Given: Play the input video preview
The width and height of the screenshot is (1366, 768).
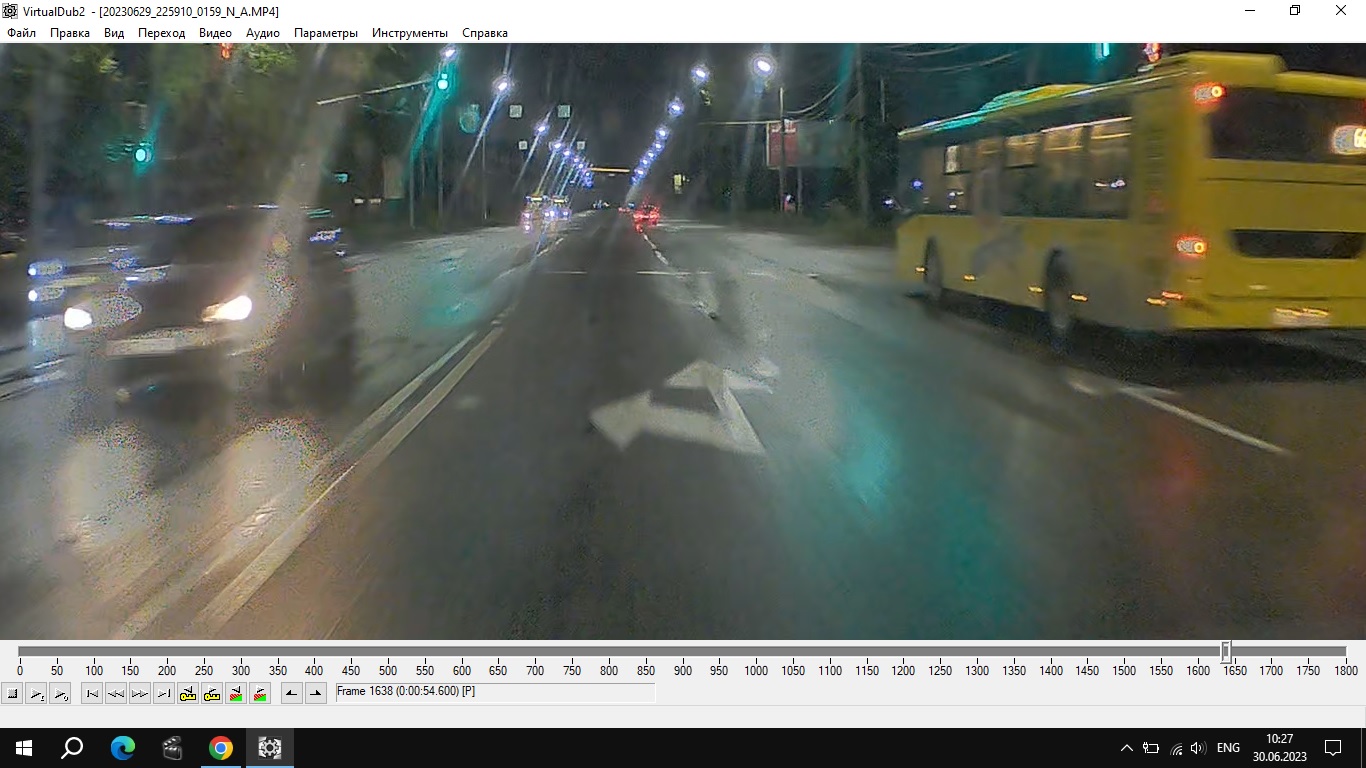Looking at the screenshot, I should 36,693.
